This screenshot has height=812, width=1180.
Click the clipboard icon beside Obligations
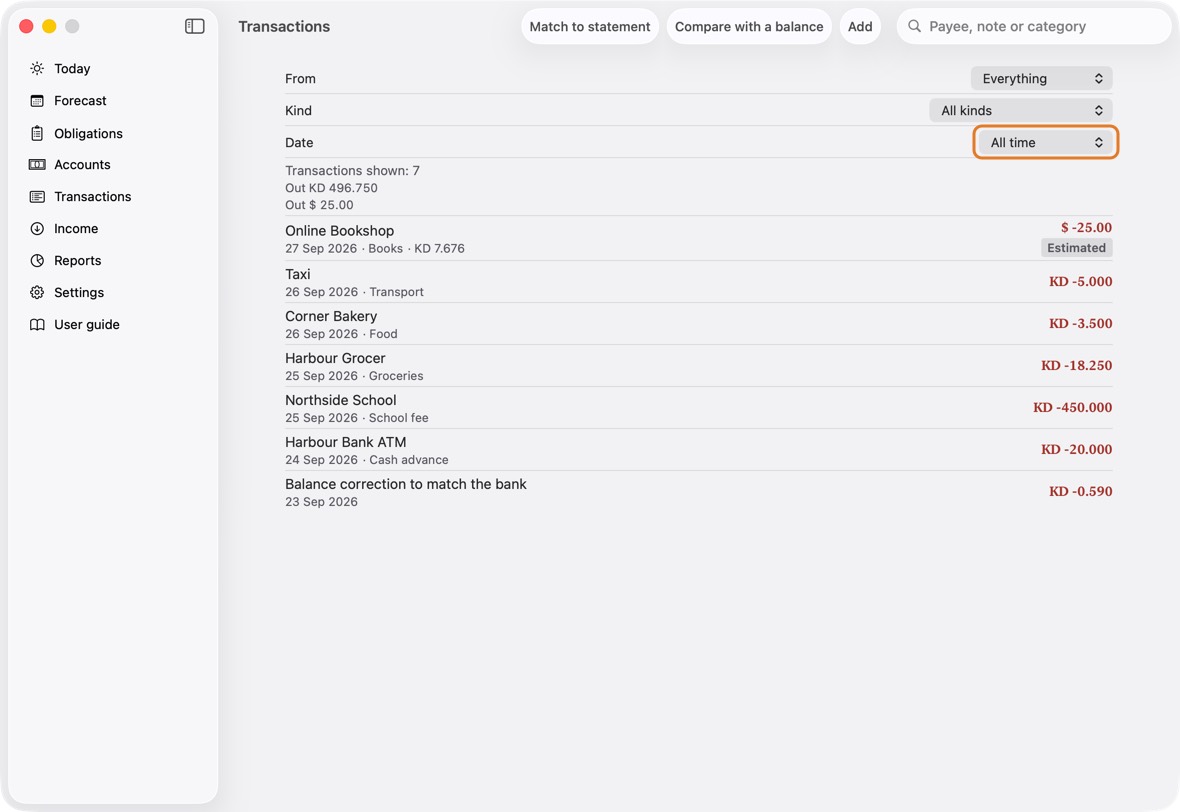pyautogui.click(x=37, y=133)
